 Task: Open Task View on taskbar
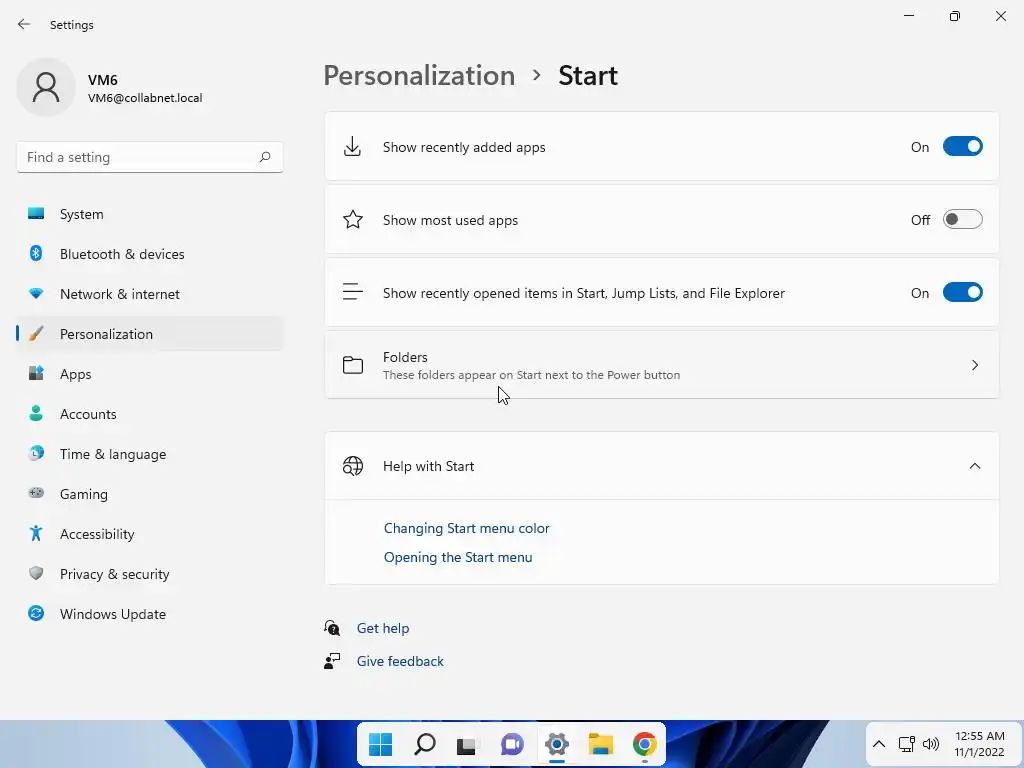point(466,744)
